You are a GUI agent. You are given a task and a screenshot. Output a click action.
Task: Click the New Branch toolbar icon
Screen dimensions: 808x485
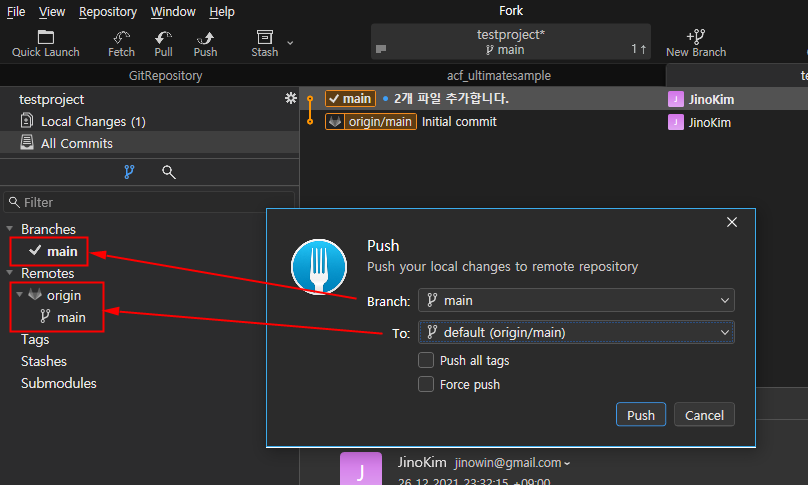pyautogui.click(x=696, y=43)
